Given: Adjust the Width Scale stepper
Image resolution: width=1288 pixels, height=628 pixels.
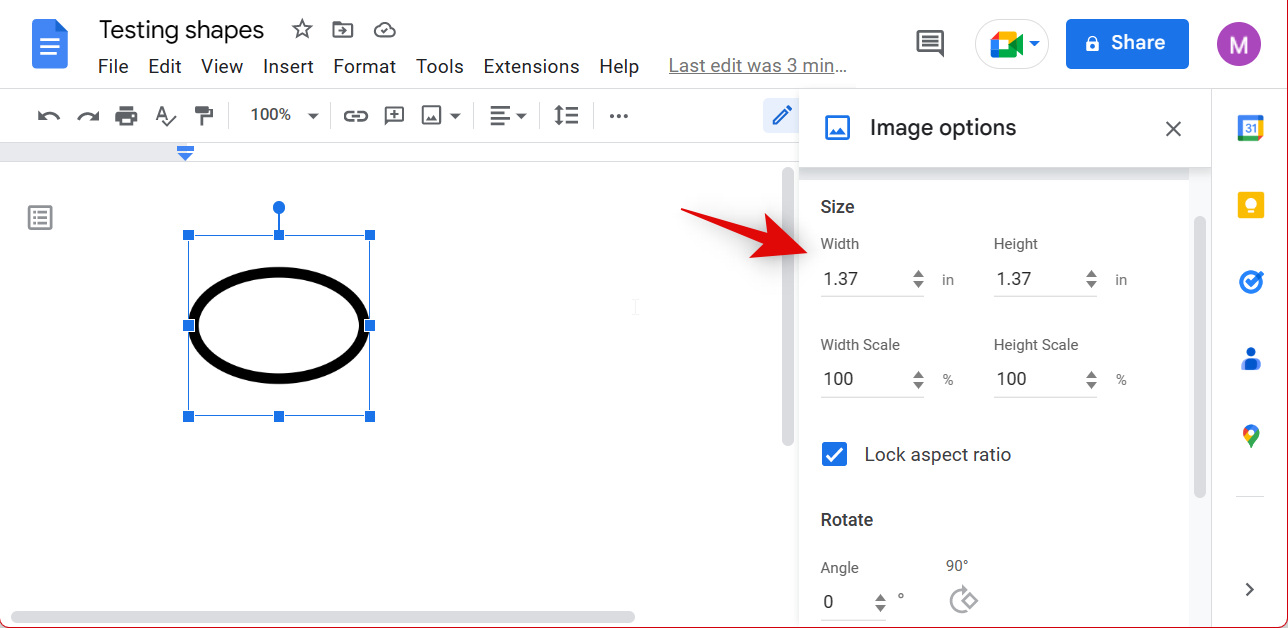Looking at the screenshot, I should tap(918, 379).
